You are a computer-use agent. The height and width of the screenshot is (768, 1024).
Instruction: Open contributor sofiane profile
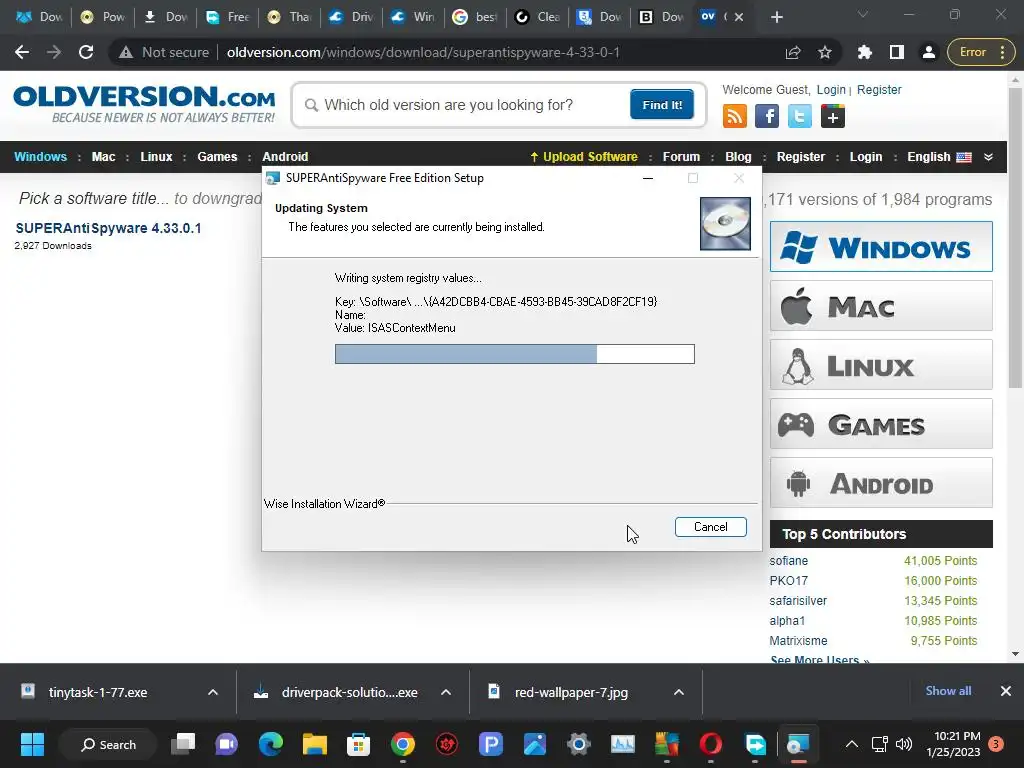[x=788, y=560]
